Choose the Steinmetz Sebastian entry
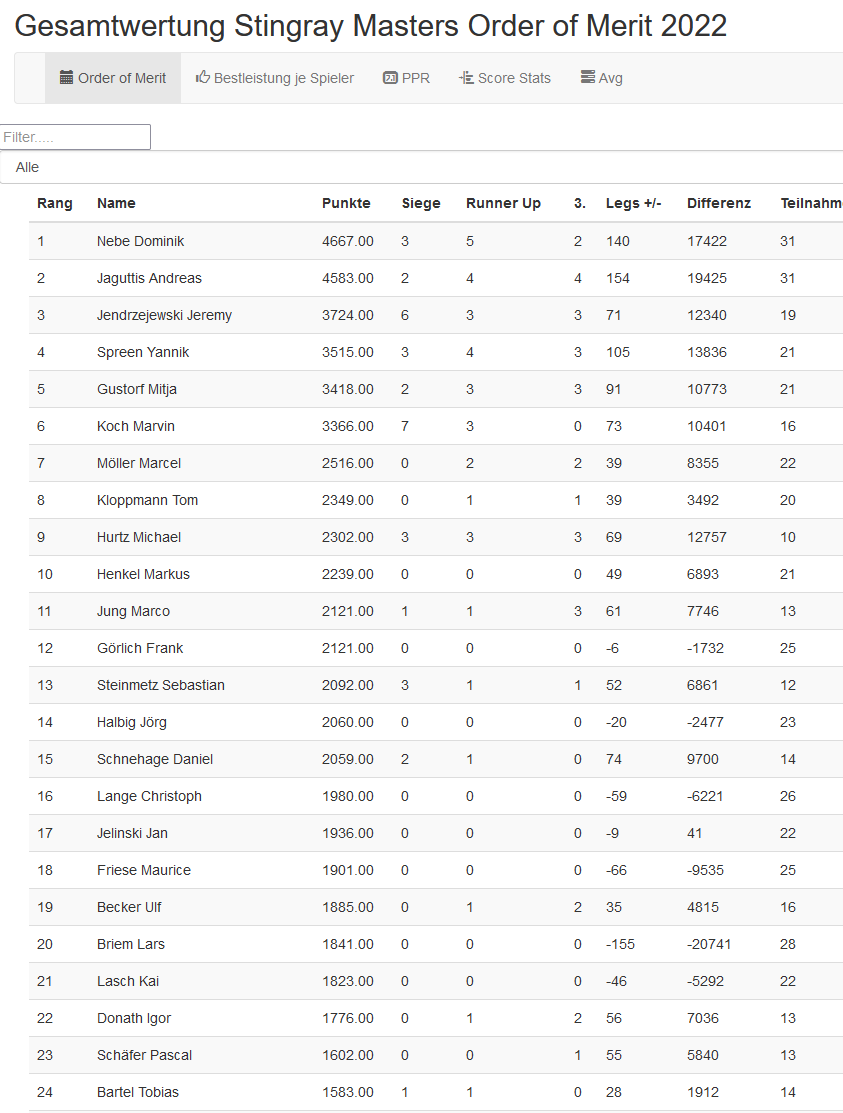This screenshot has height=1113, width=843. point(160,685)
